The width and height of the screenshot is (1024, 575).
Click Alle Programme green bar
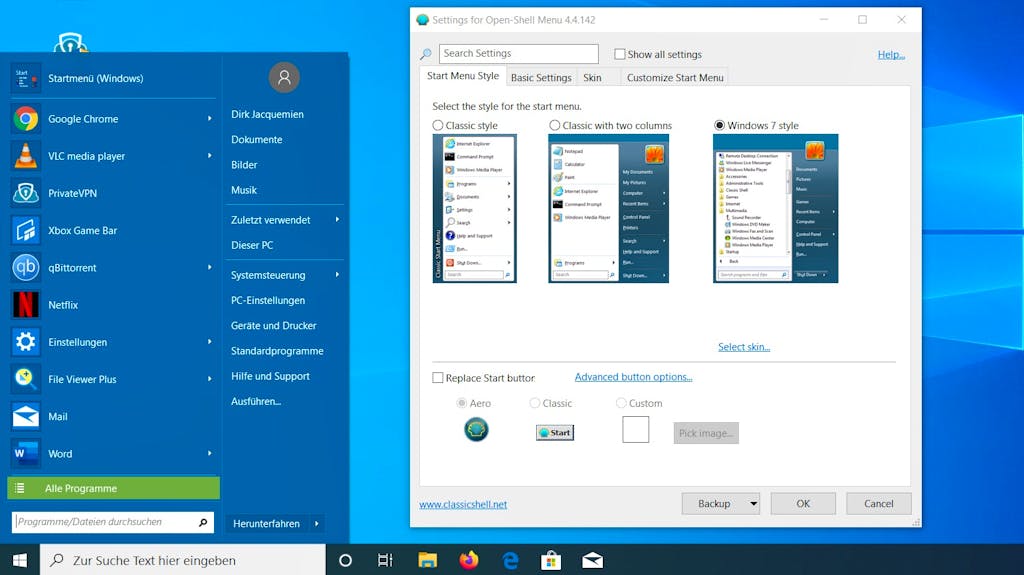pos(114,488)
